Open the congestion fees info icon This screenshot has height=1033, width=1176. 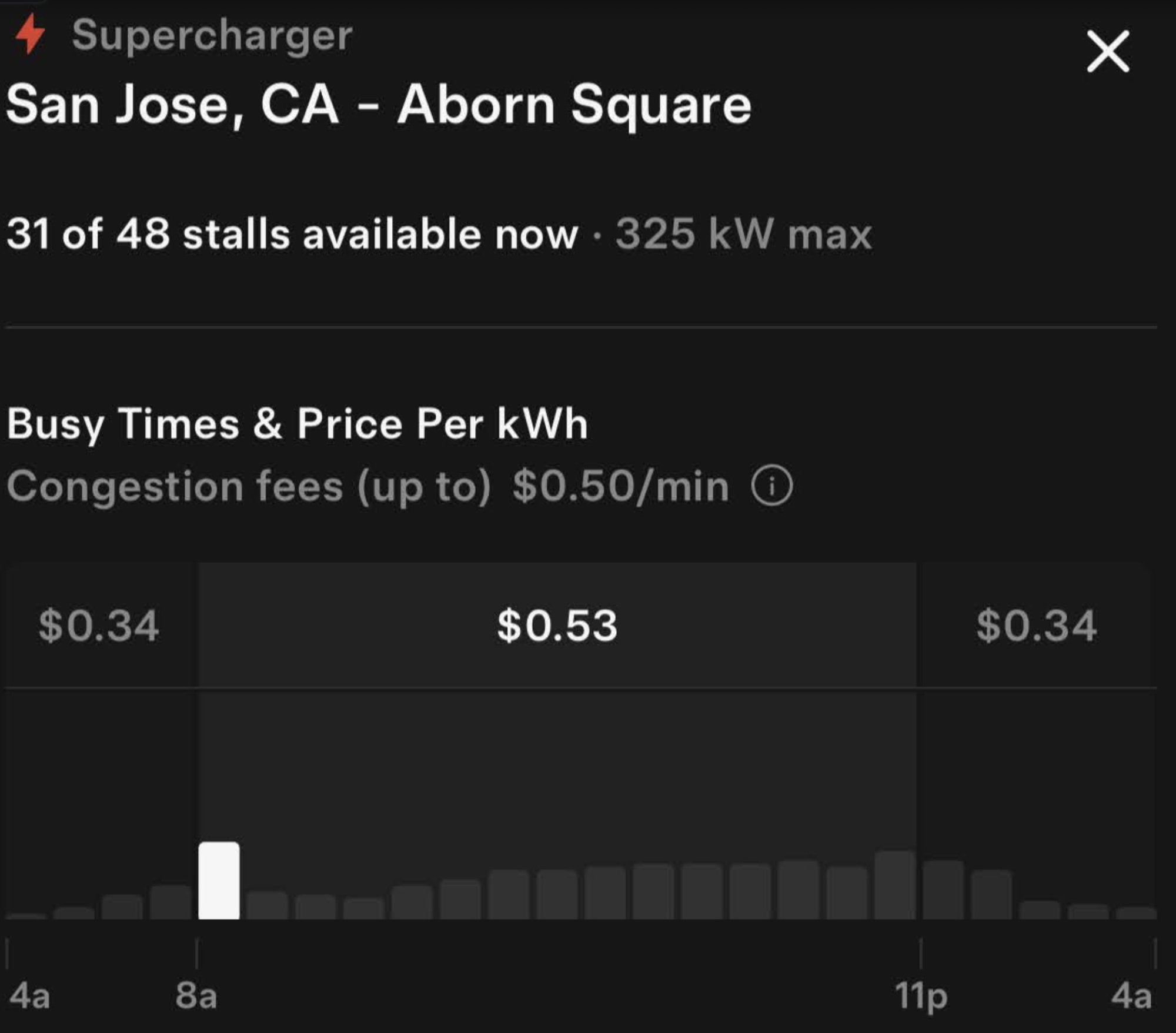(771, 486)
